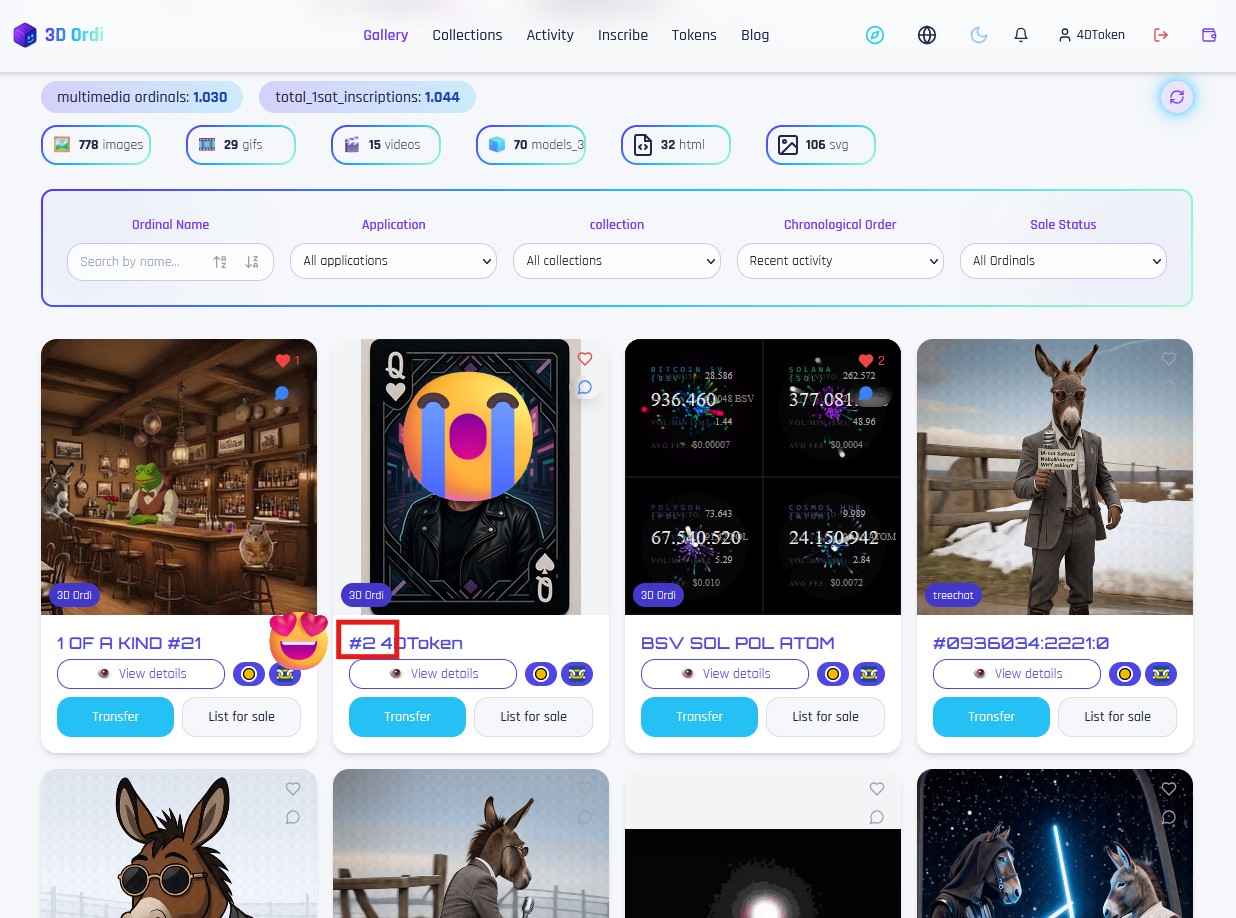Viewport: 1236px width, 918px height.
Task: Open the blockchain stats artwork thumbnail
Action: pyautogui.click(x=763, y=477)
